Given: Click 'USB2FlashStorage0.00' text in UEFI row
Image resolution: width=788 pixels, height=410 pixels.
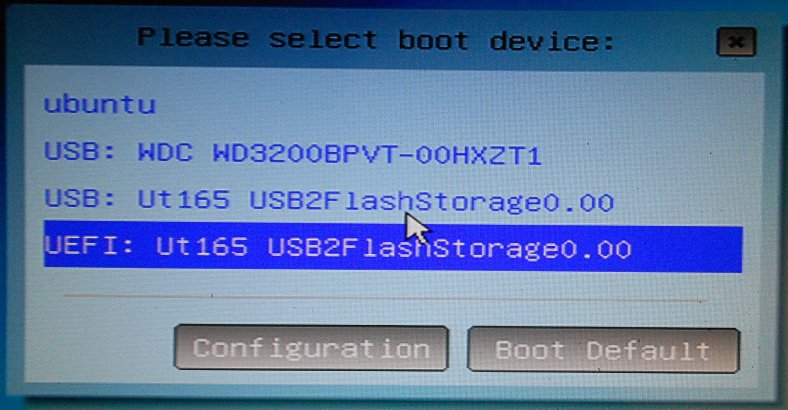Looking at the screenshot, I should (449, 248).
